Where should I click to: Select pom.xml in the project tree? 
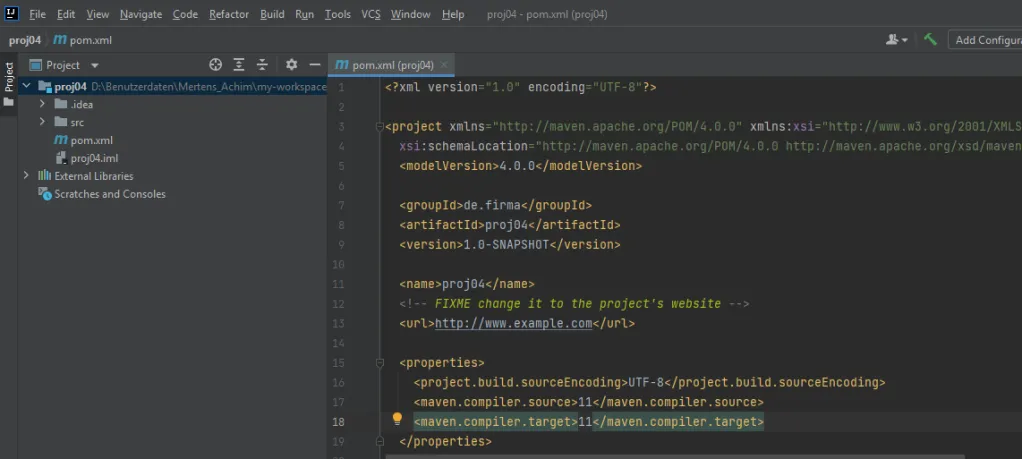(x=83, y=140)
